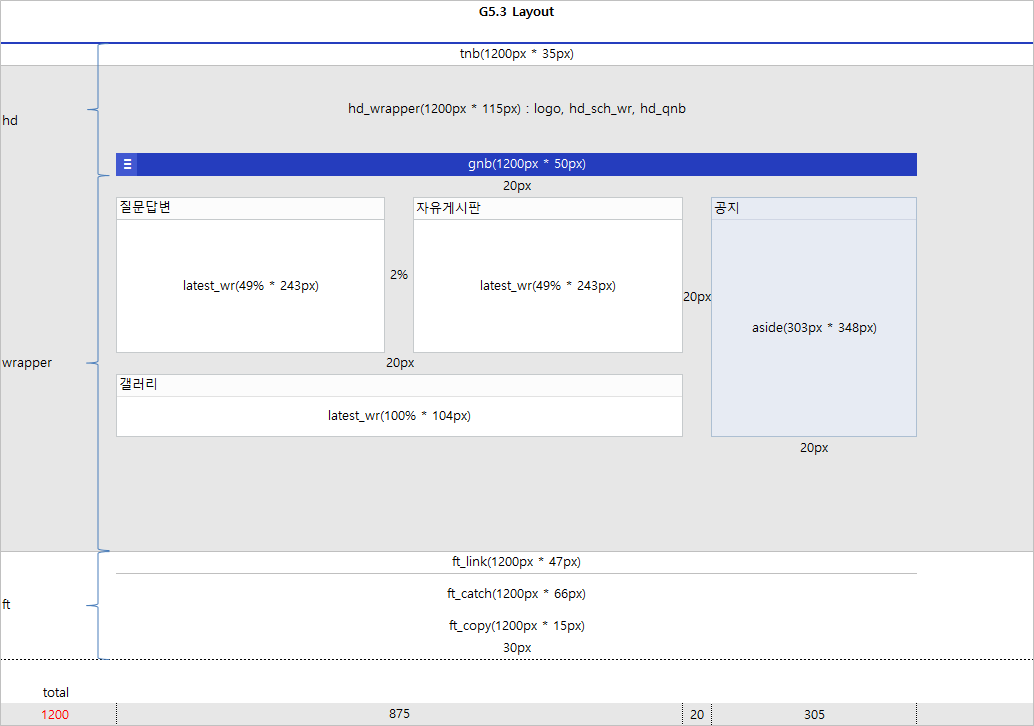Click the 2% gap label between boxes

coord(399,275)
